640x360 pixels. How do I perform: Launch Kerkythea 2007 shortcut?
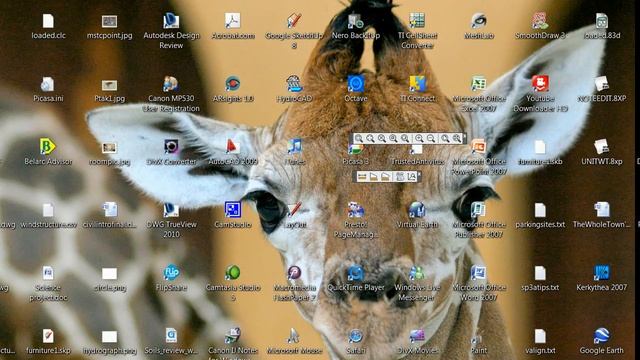coord(602,273)
